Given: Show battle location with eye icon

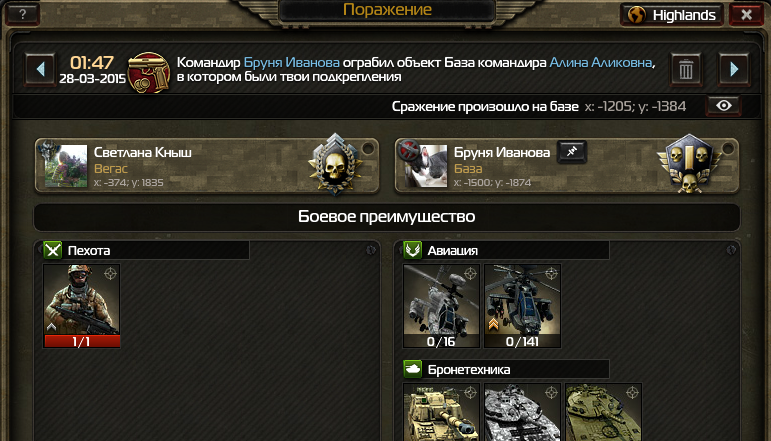Looking at the screenshot, I should (x=723, y=106).
